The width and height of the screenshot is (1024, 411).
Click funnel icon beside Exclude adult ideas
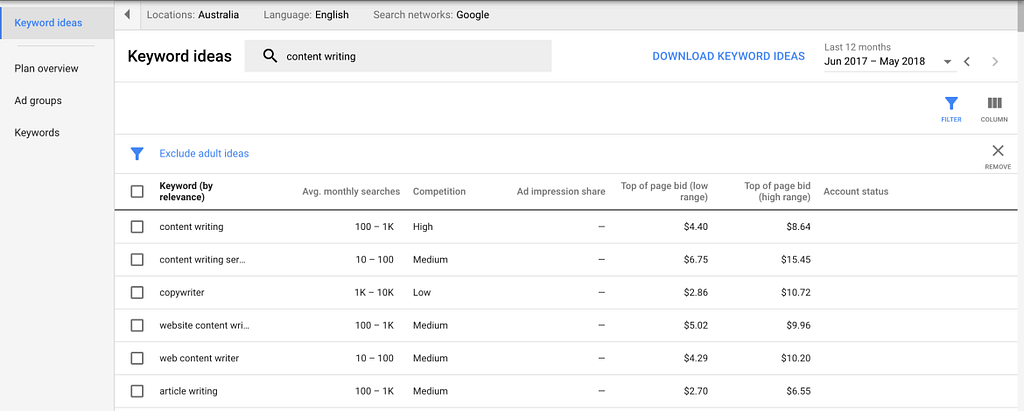(137, 154)
